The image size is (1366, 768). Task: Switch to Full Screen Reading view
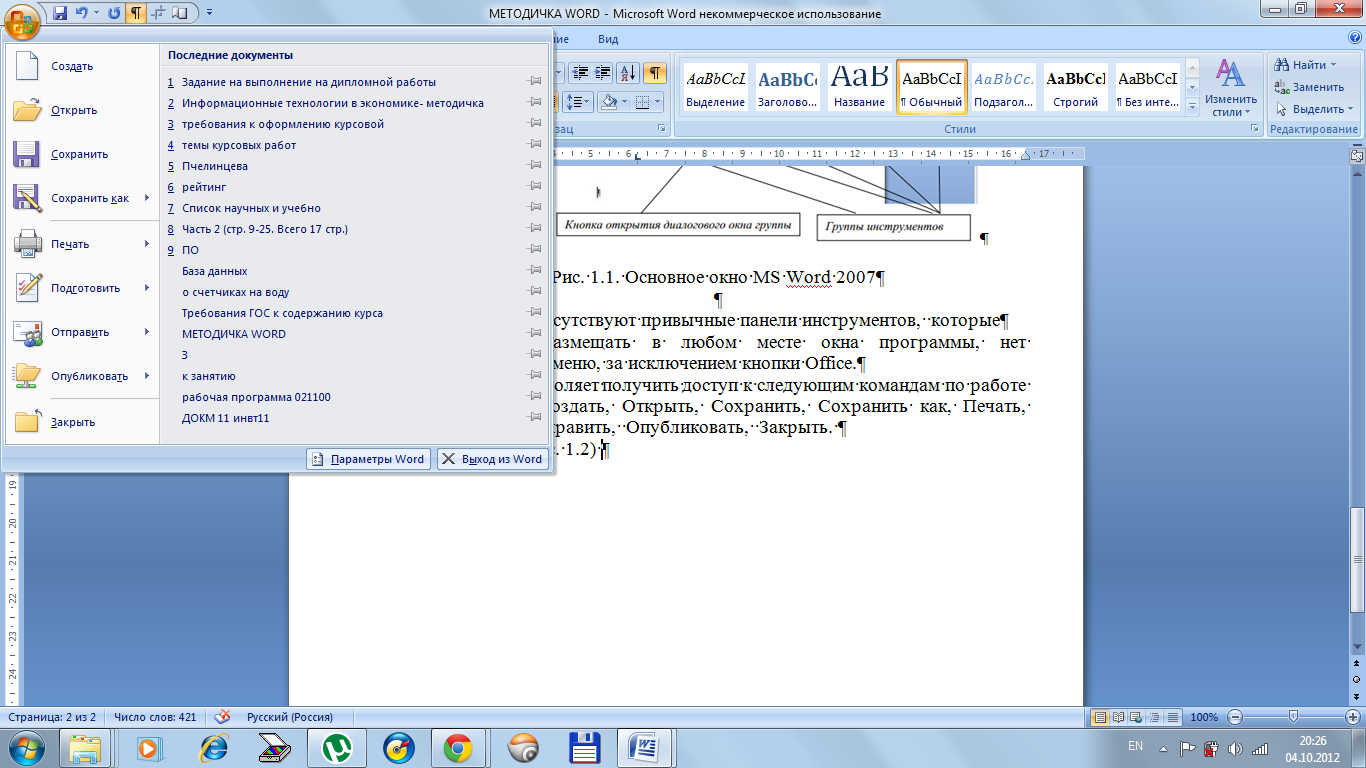coord(1119,717)
